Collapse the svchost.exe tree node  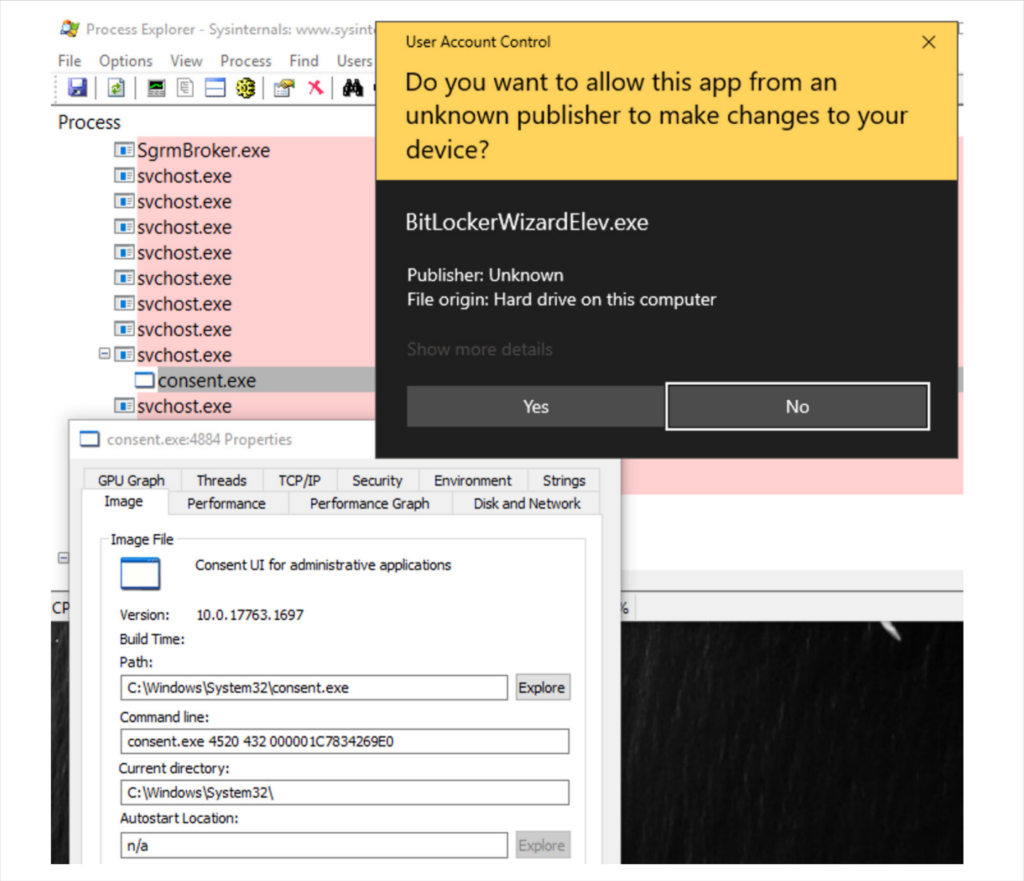click(106, 354)
